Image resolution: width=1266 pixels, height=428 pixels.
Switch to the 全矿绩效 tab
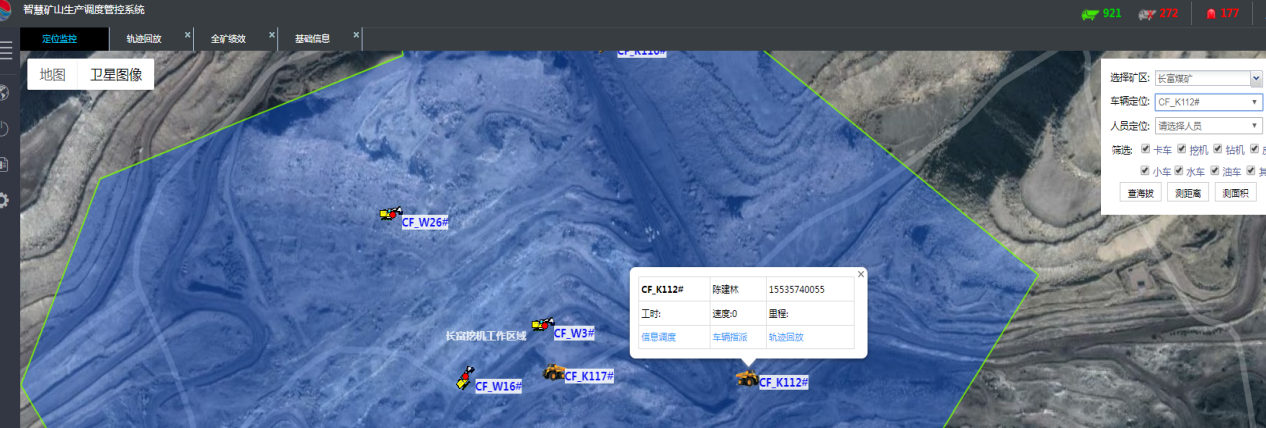click(x=227, y=39)
